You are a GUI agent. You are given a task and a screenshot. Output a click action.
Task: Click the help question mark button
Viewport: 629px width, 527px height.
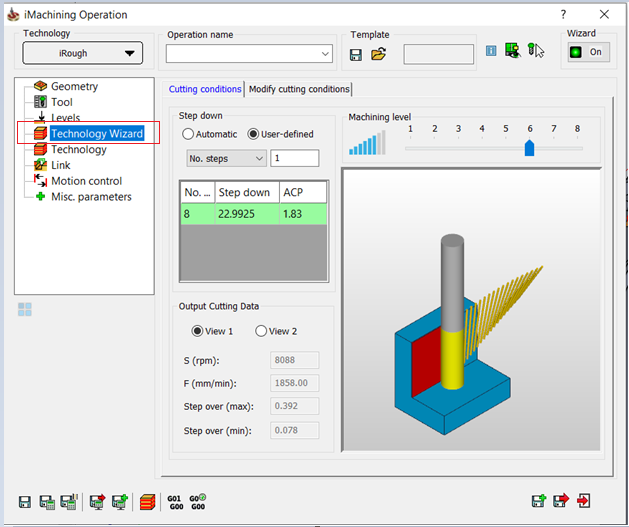point(563,14)
